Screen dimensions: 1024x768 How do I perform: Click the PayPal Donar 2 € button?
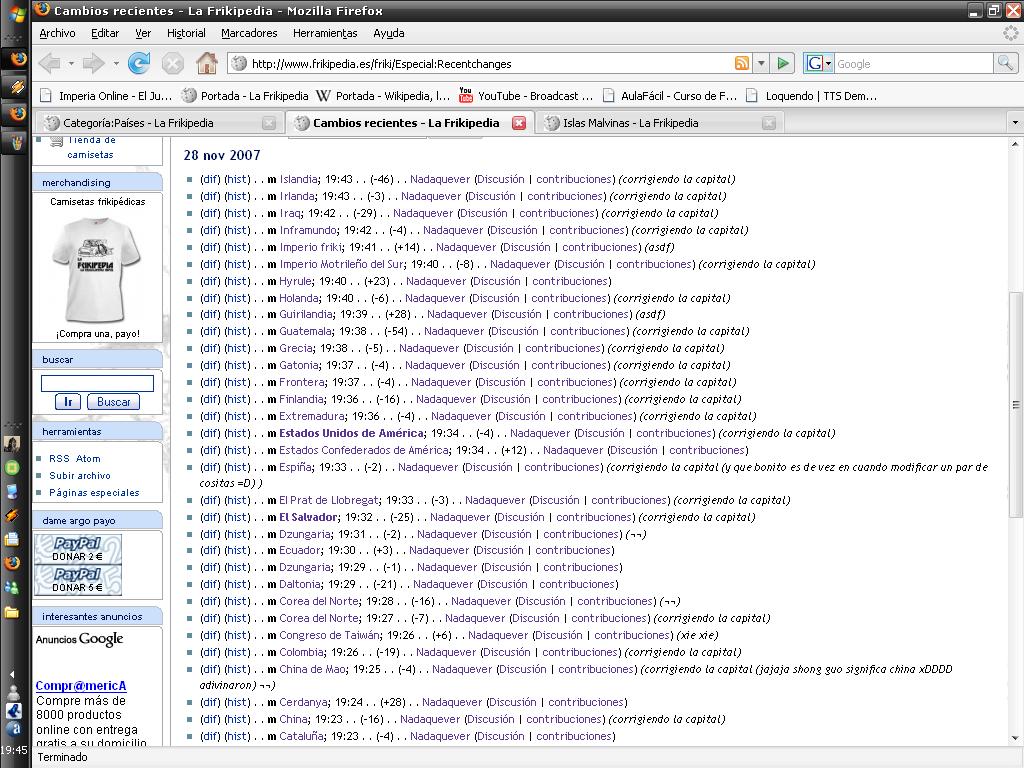tap(78, 549)
